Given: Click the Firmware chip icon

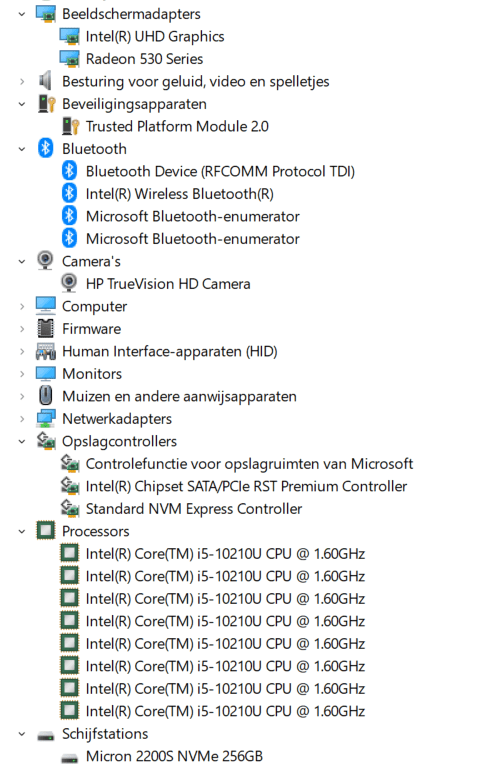Looking at the screenshot, I should (x=45, y=329).
